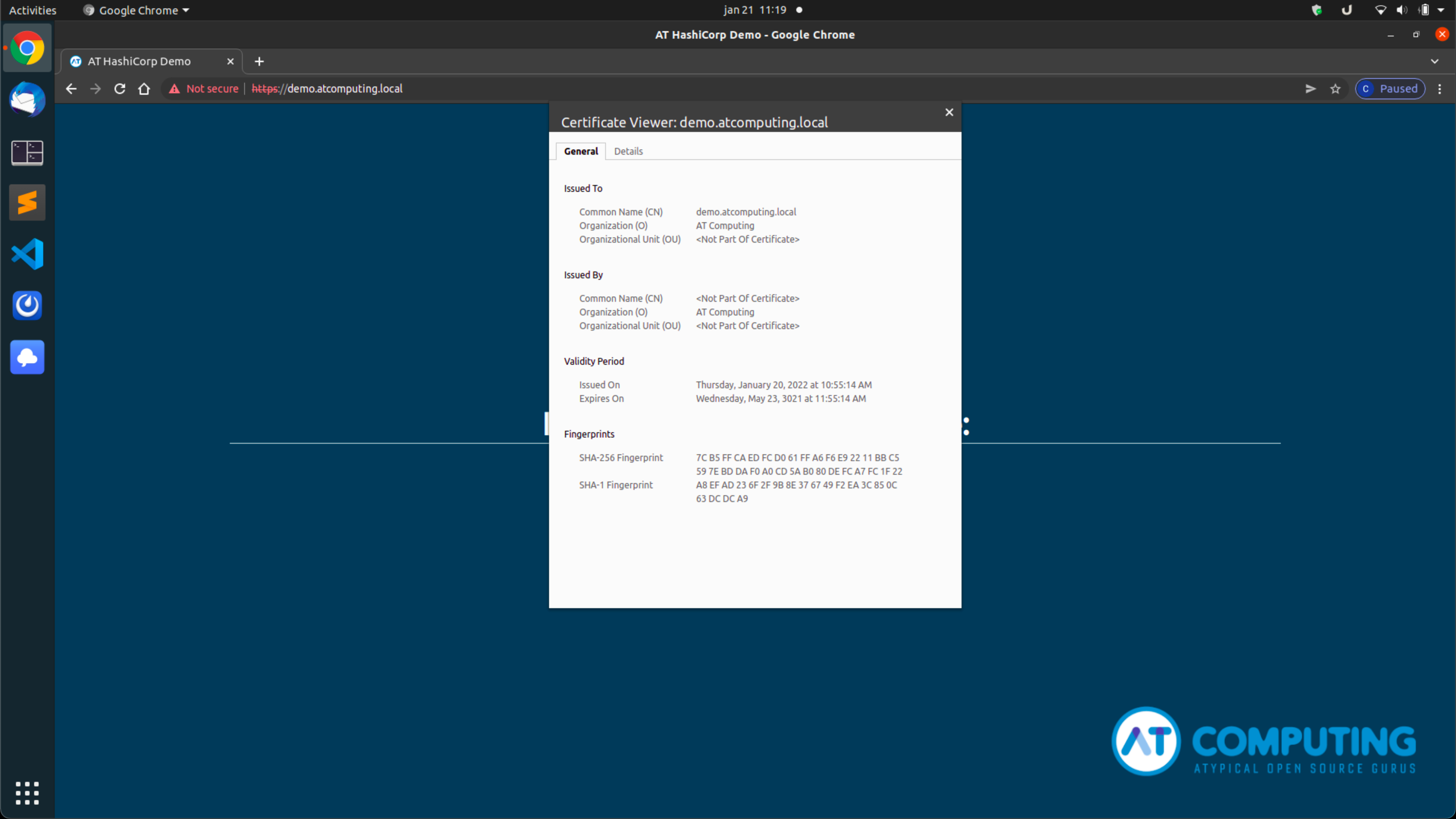Viewport: 1456px width, 819px height.
Task: Open the tab search chevron dropdown
Action: tap(1435, 61)
